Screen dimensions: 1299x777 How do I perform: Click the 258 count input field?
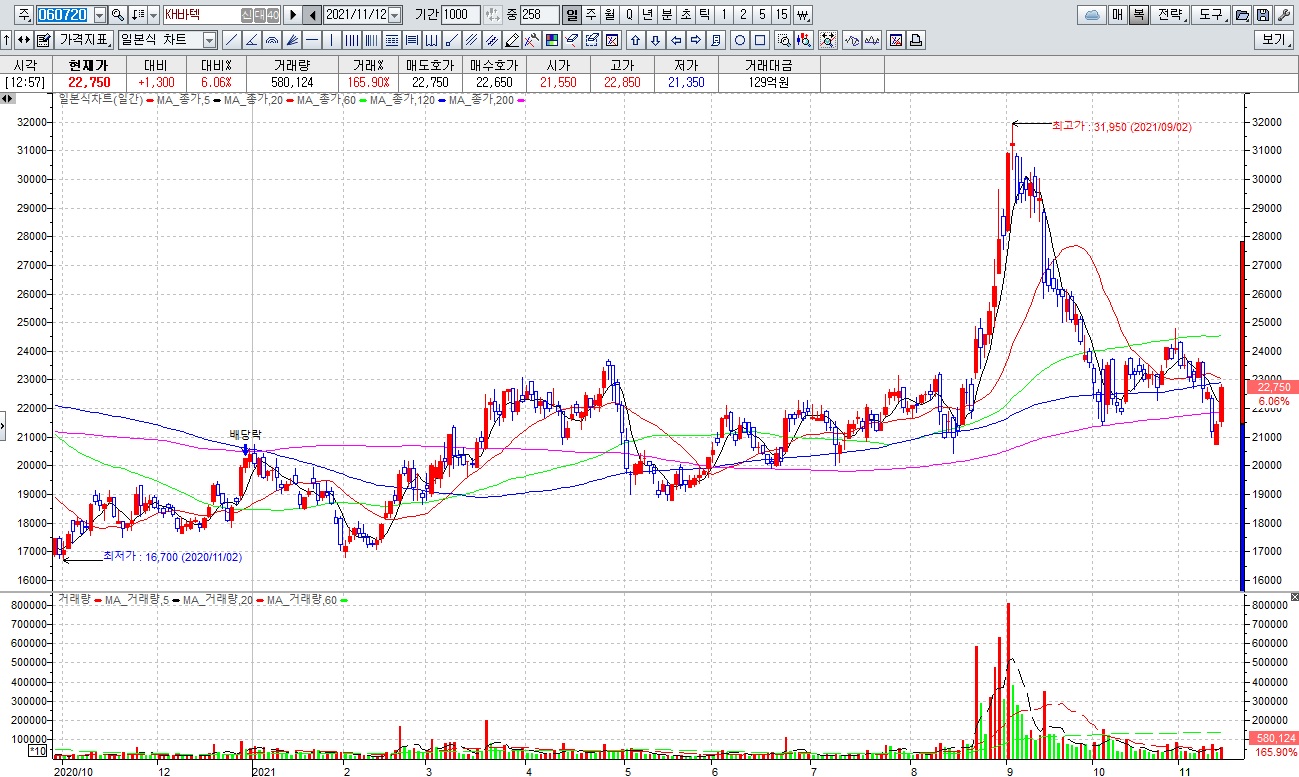coord(539,15)
